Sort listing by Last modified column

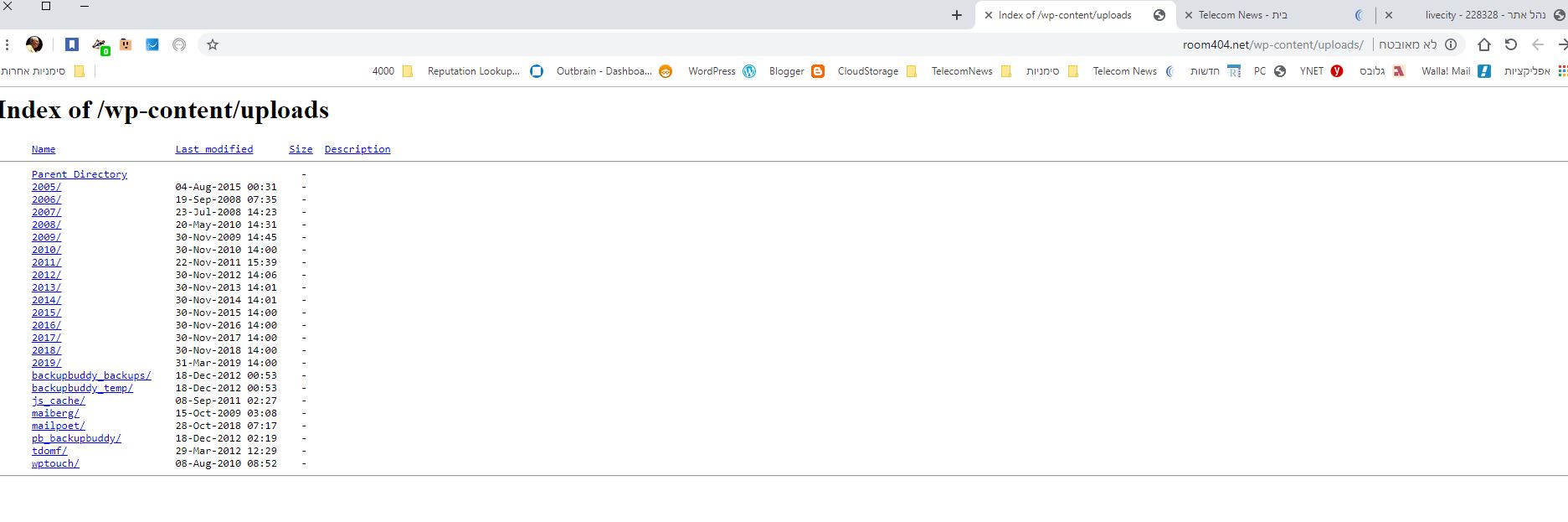[x=213, y=149]
